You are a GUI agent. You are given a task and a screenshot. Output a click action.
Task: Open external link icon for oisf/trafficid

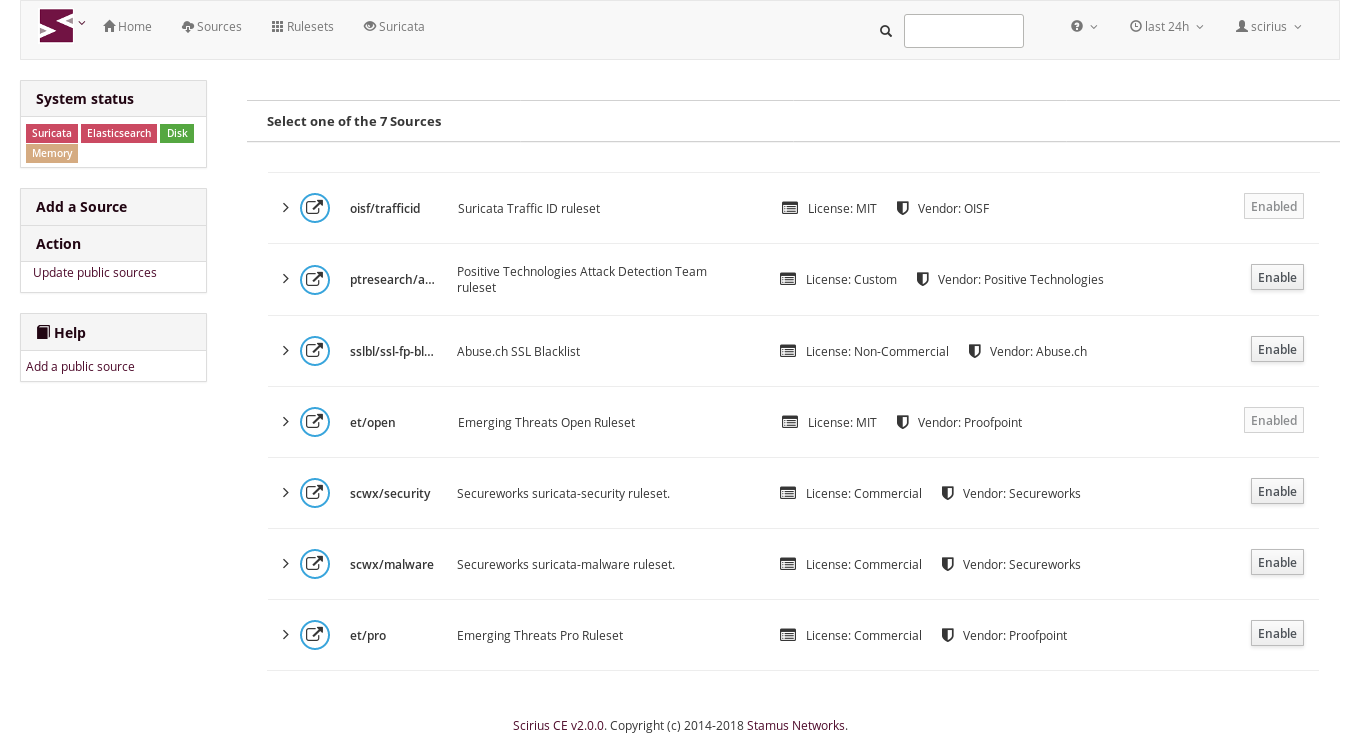click(x=315, y=208)
